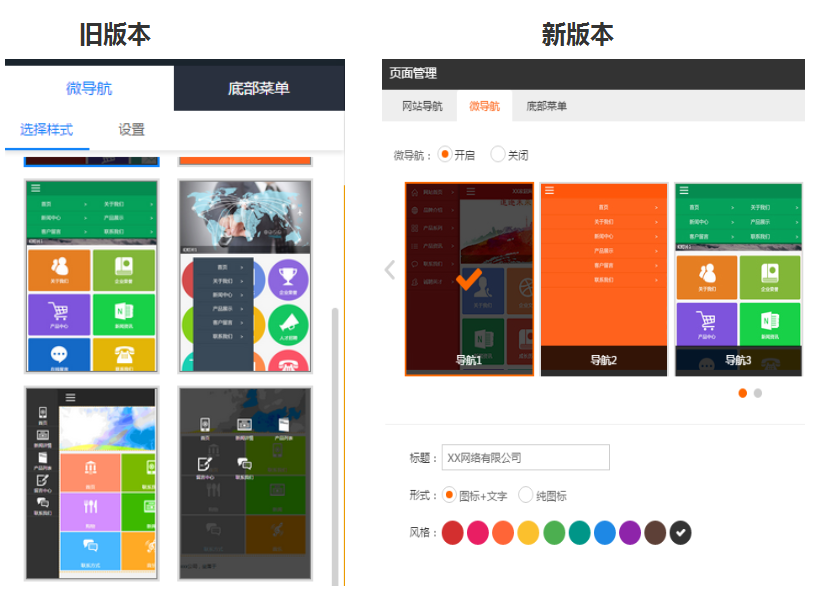Viewport: 817px width, 597px height.
Task: Click the orange checkmark on 导航1
Action: [x=468, y=280]
